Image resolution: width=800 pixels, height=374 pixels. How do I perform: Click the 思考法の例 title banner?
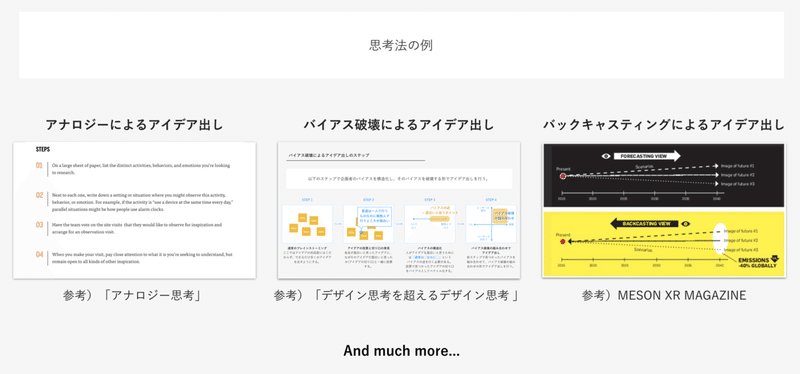tap(401, 45)
